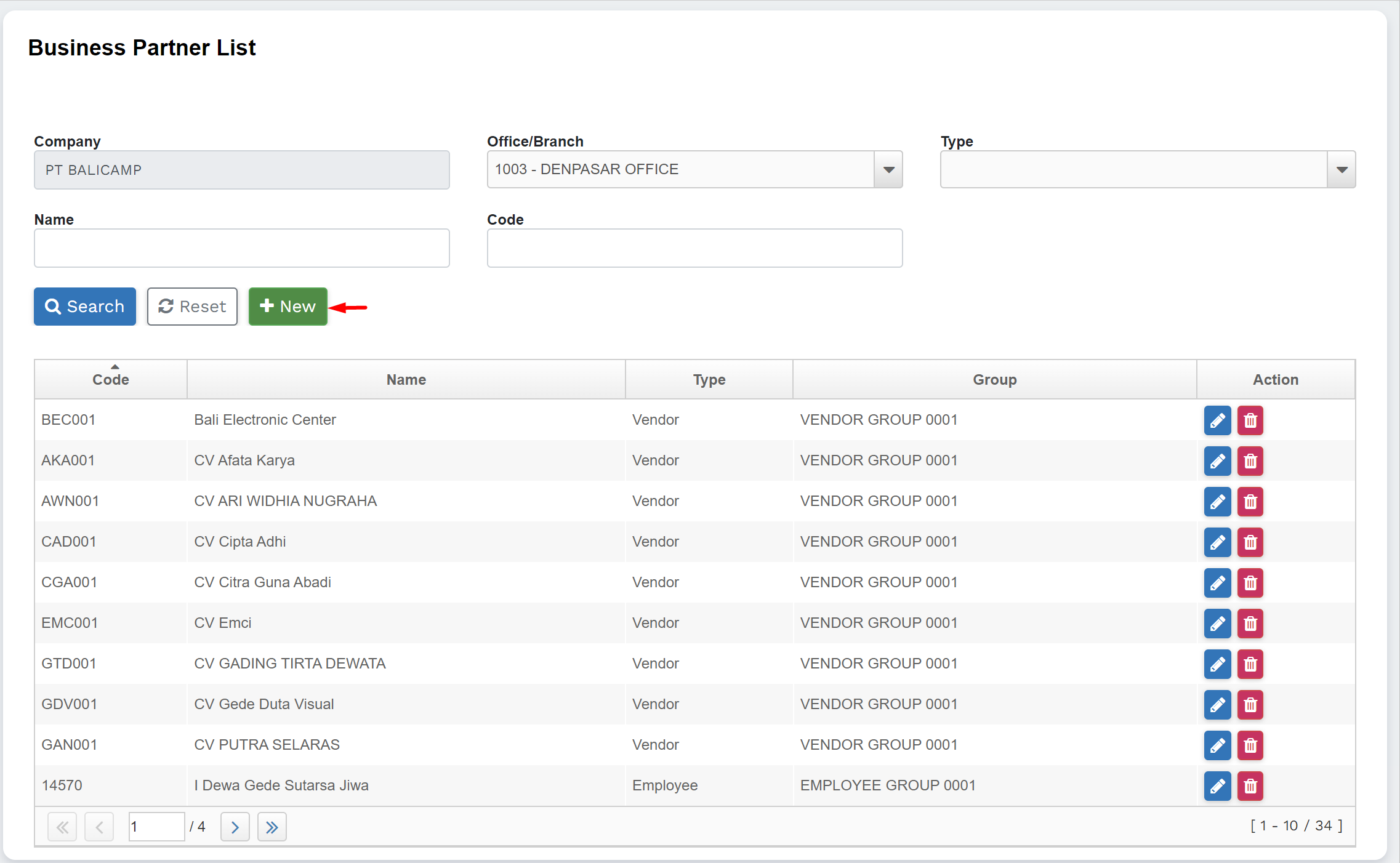Open the Office/Branch dropdown
The height and width of the screenshot is (863, 1400).
tap(888, 170)
